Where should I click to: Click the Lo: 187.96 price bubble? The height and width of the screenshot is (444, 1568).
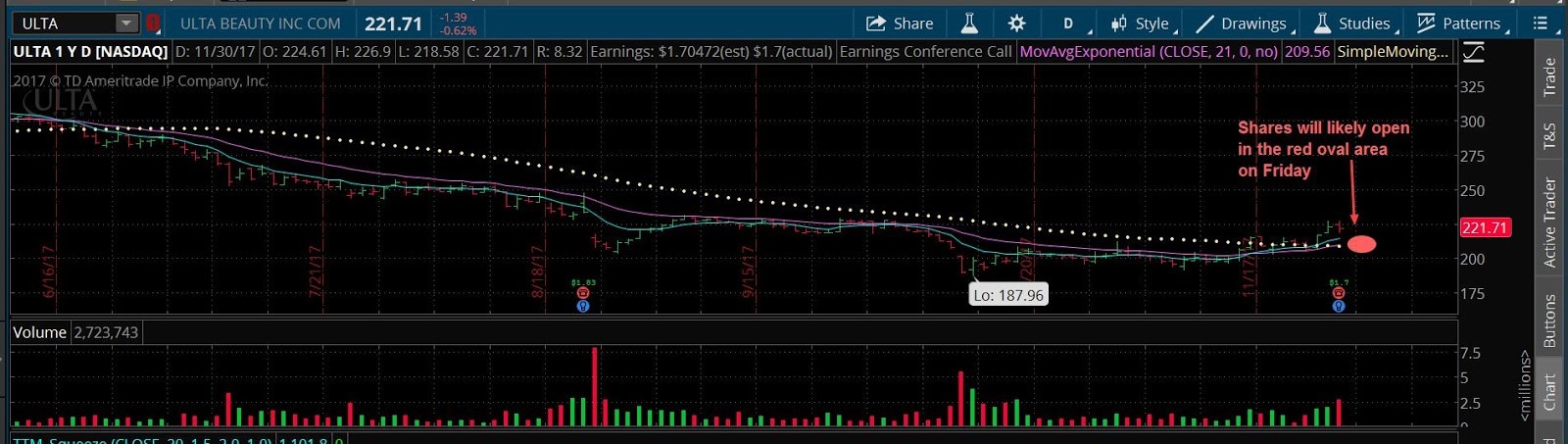[1008, 295]
